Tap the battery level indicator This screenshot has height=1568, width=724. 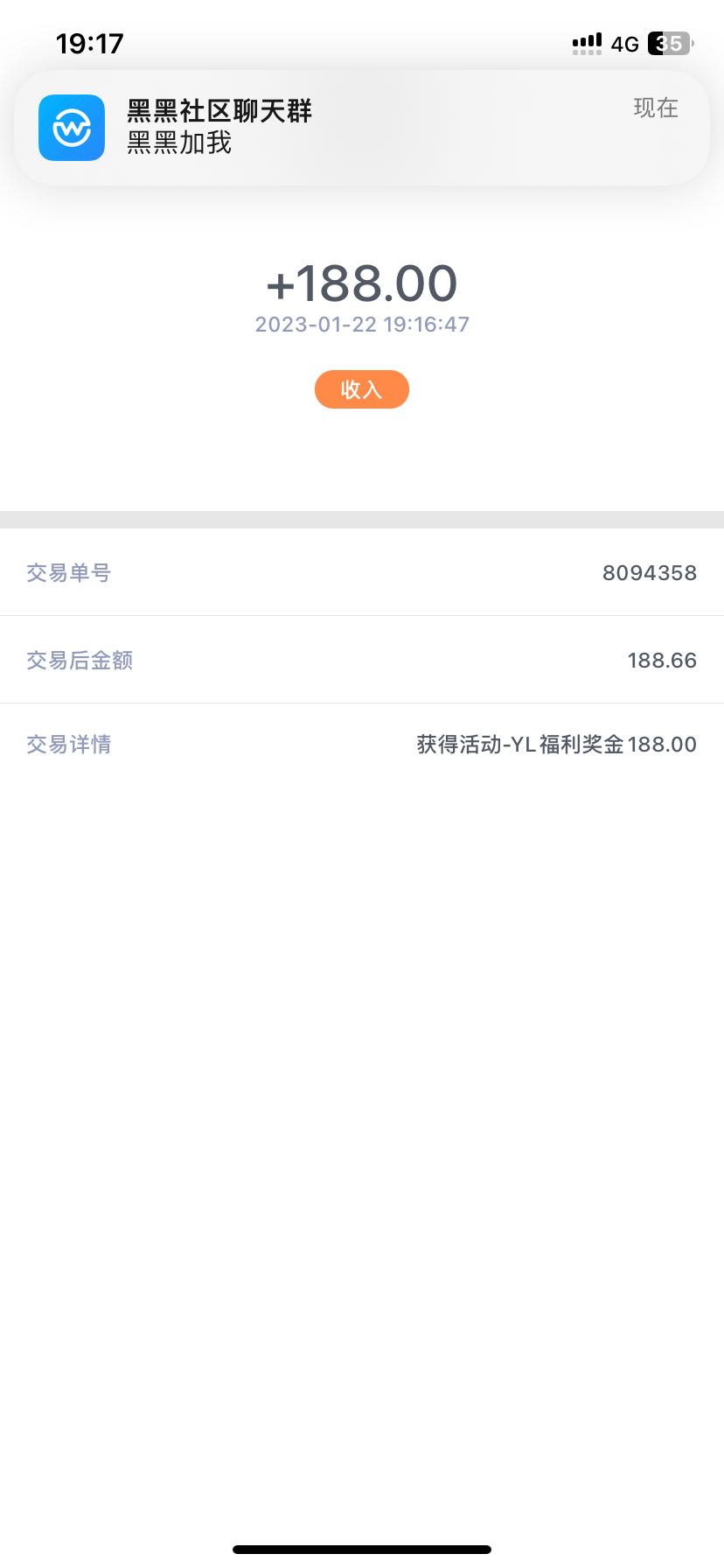(x=670, y=43)
